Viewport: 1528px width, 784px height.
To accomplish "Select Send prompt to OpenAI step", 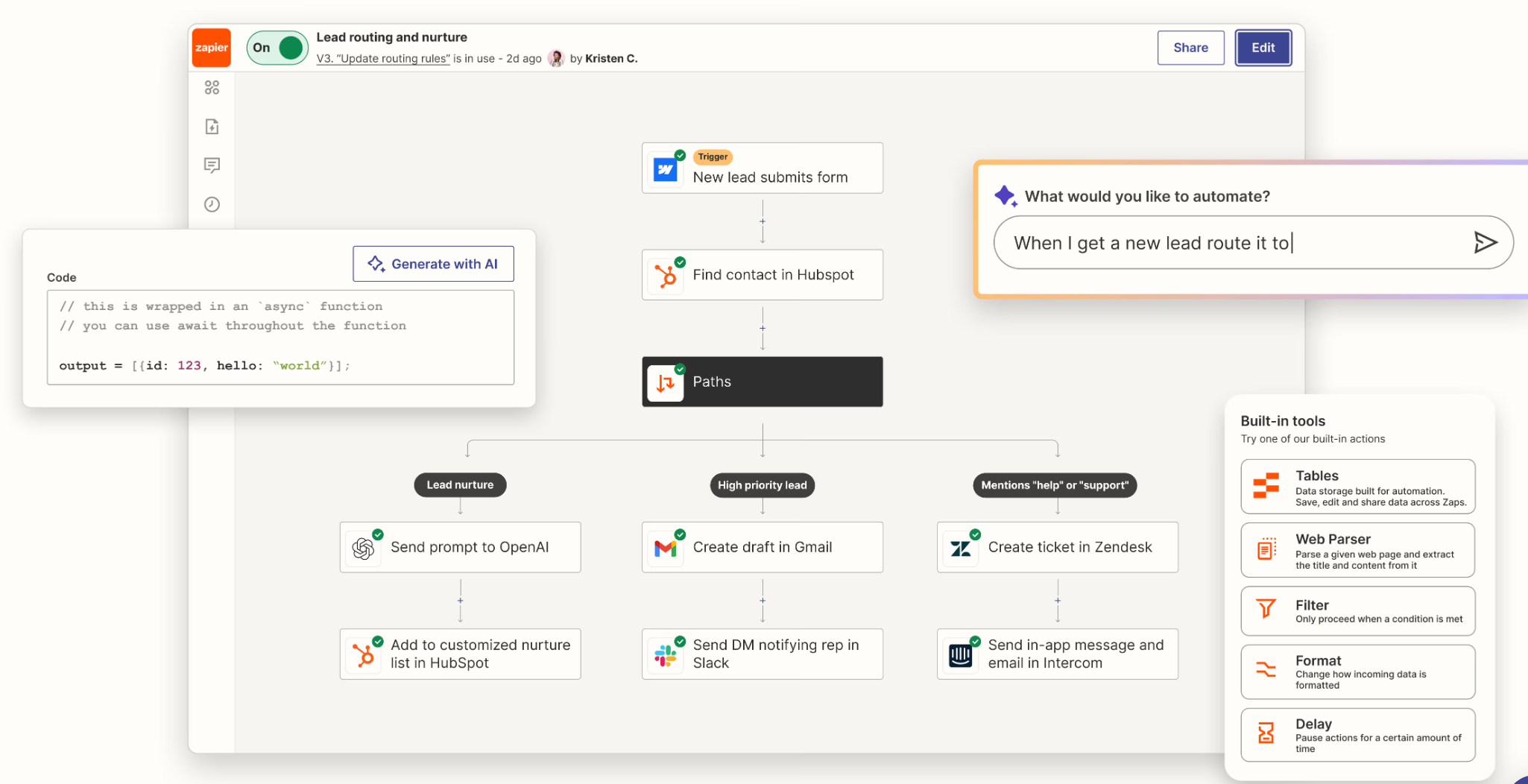I will coord(460,547).
